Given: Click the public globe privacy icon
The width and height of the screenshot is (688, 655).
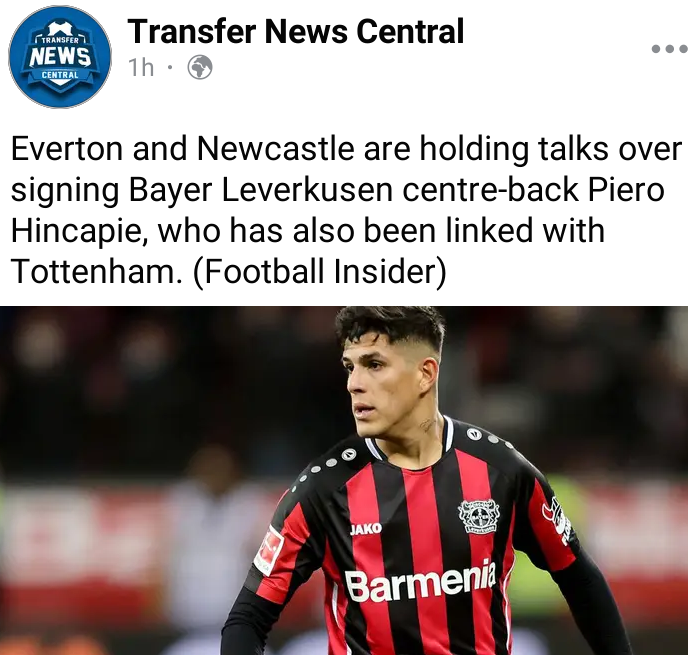Looking at the screenshot, I should [200, 68].
